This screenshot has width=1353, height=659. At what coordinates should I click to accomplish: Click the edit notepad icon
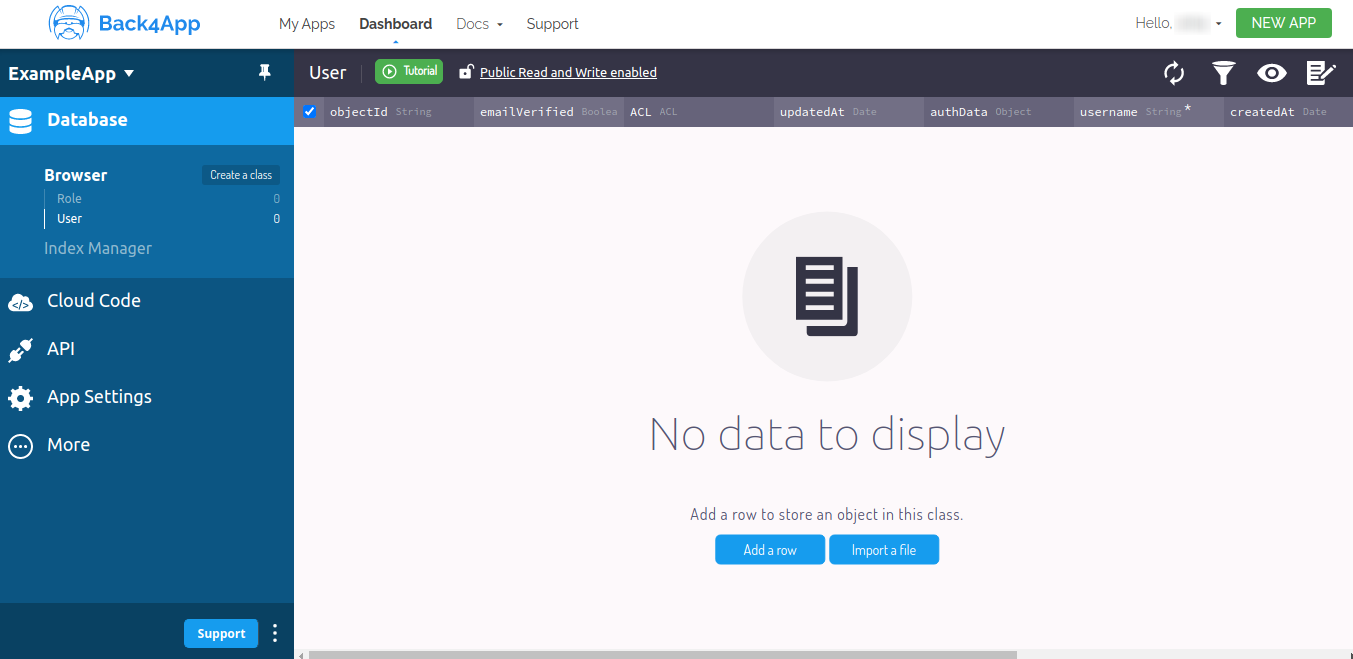pos(1321,73)
